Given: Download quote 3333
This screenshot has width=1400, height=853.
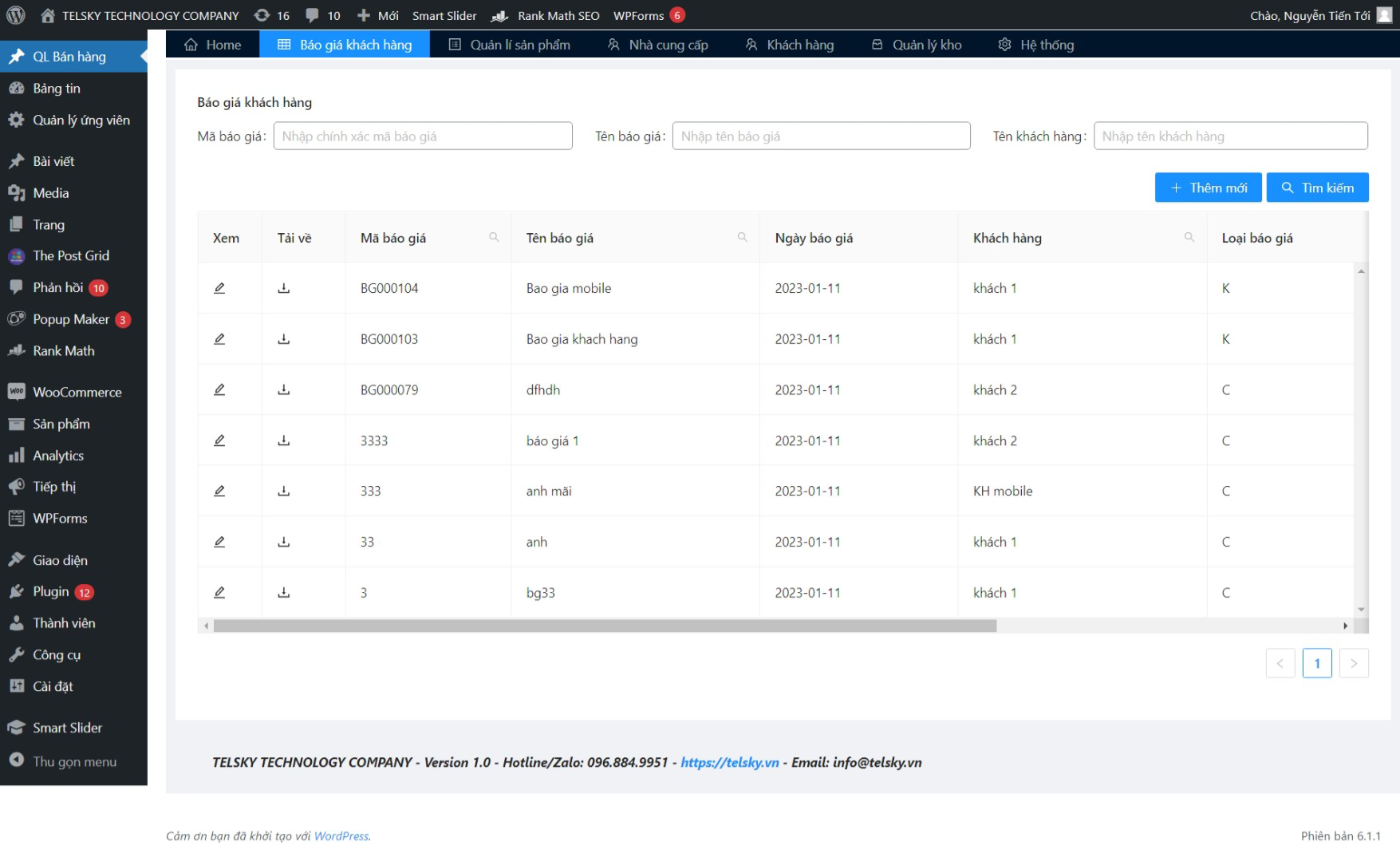Looking at the screenshot, I should click(x=284, y=440).
